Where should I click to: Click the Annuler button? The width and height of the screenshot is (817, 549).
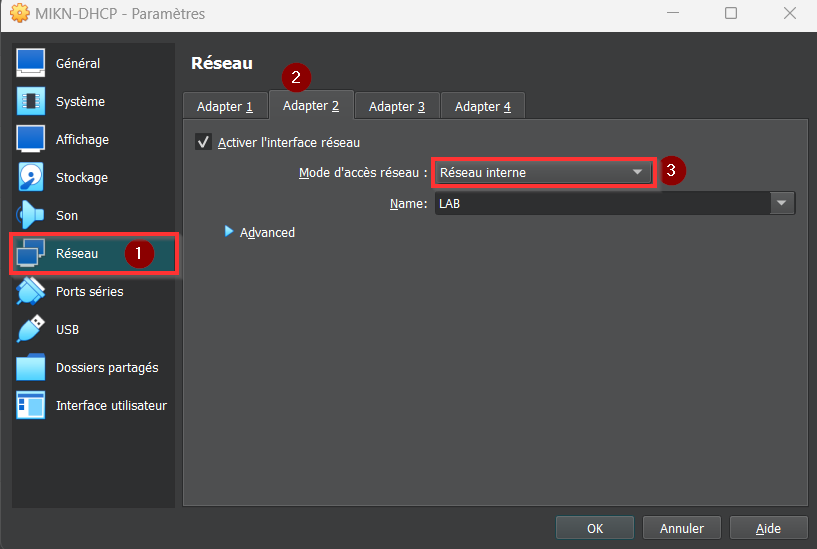(682, 528)
